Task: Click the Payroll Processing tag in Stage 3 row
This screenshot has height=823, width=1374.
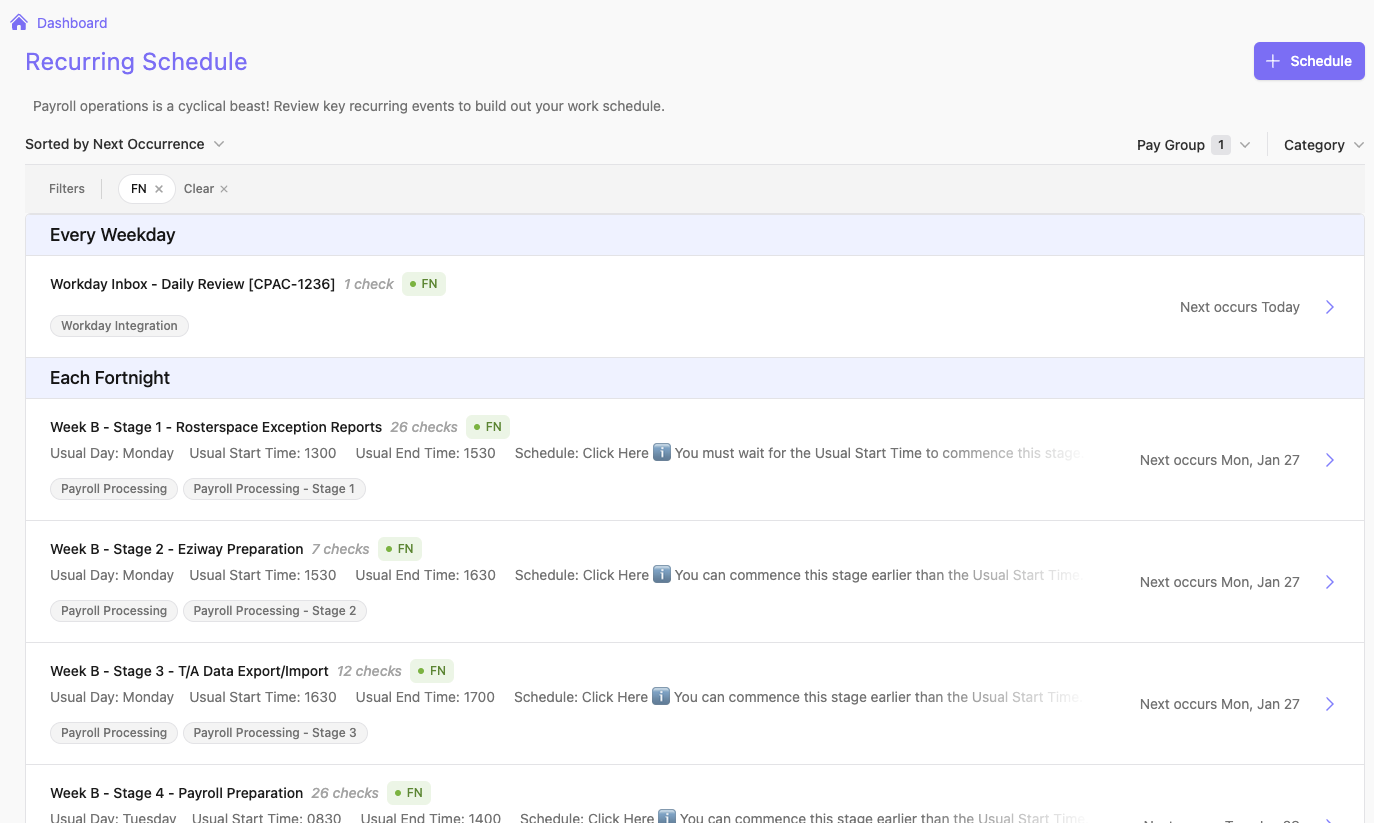Action: click(114, 733)
